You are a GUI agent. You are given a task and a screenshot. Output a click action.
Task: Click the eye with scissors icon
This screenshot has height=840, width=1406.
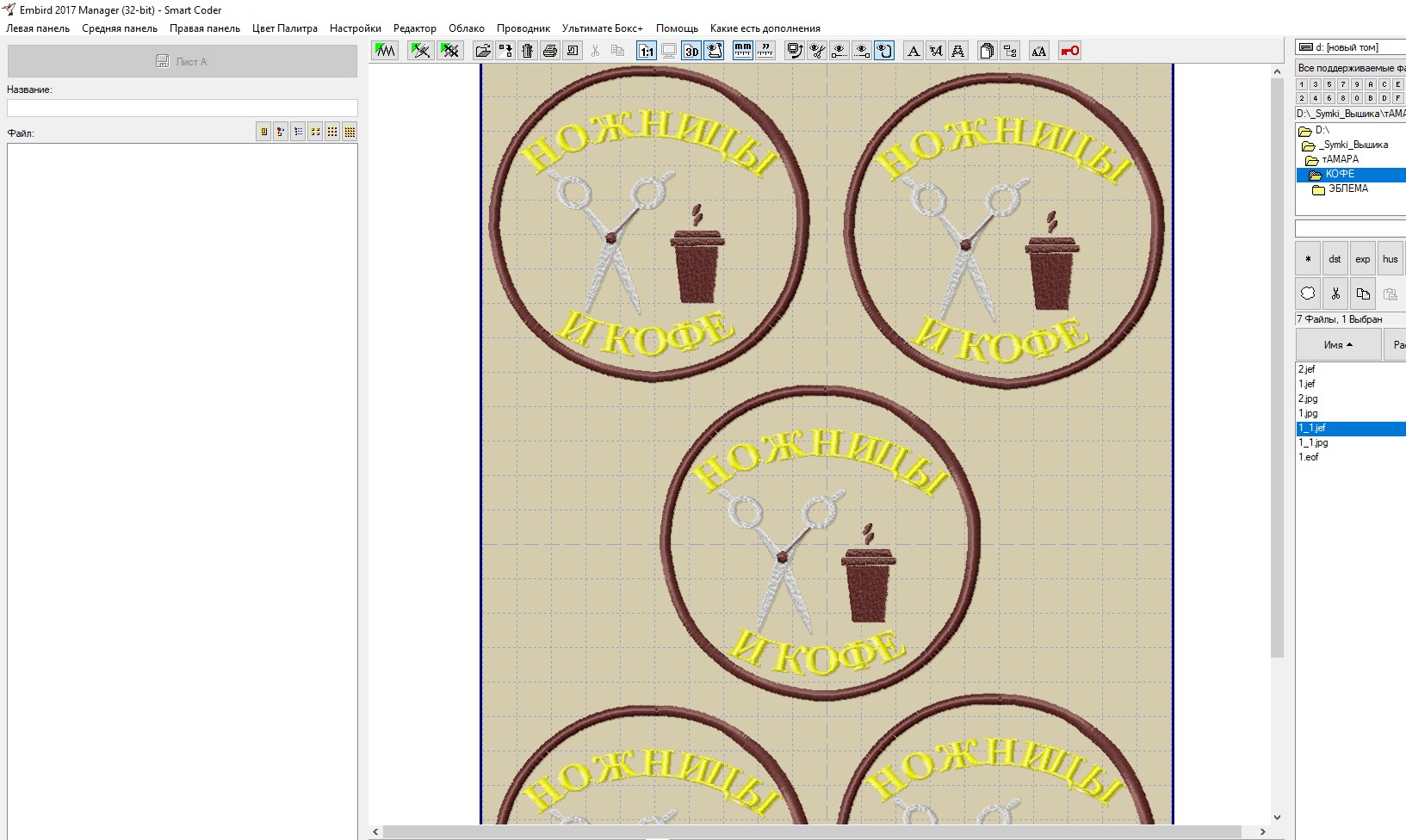(817, 51)
